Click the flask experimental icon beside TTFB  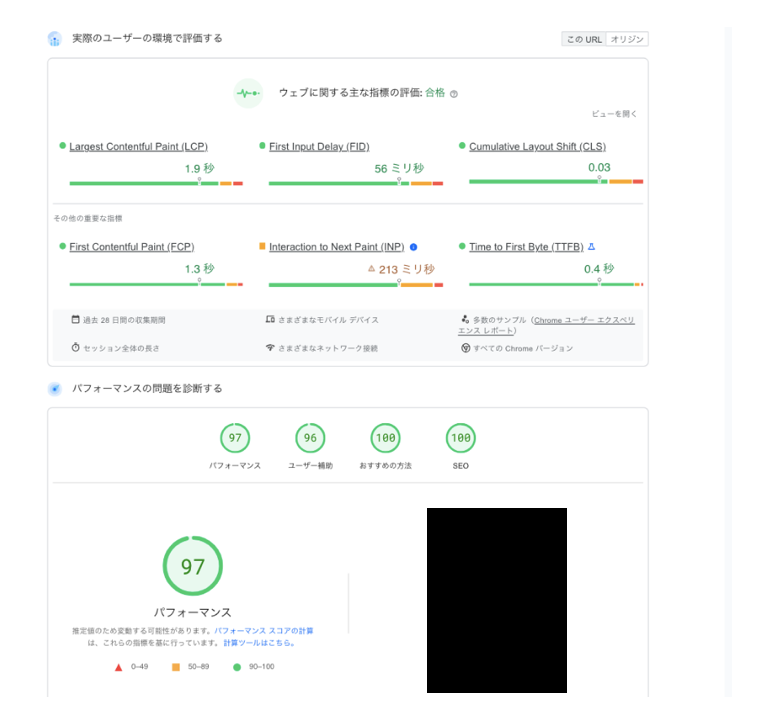pyautogui.click(x=591, y=246)
